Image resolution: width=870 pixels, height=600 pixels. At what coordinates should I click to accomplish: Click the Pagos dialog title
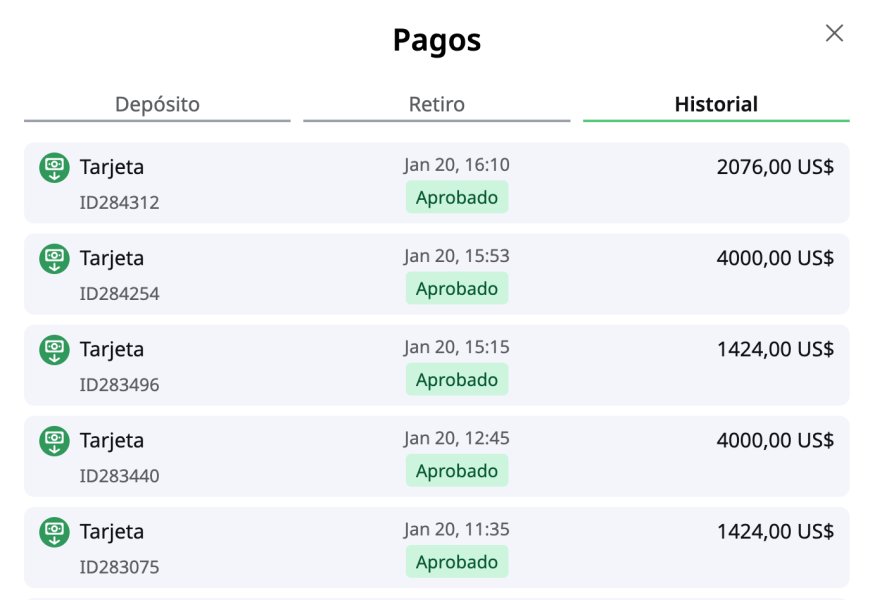point(437,40)
